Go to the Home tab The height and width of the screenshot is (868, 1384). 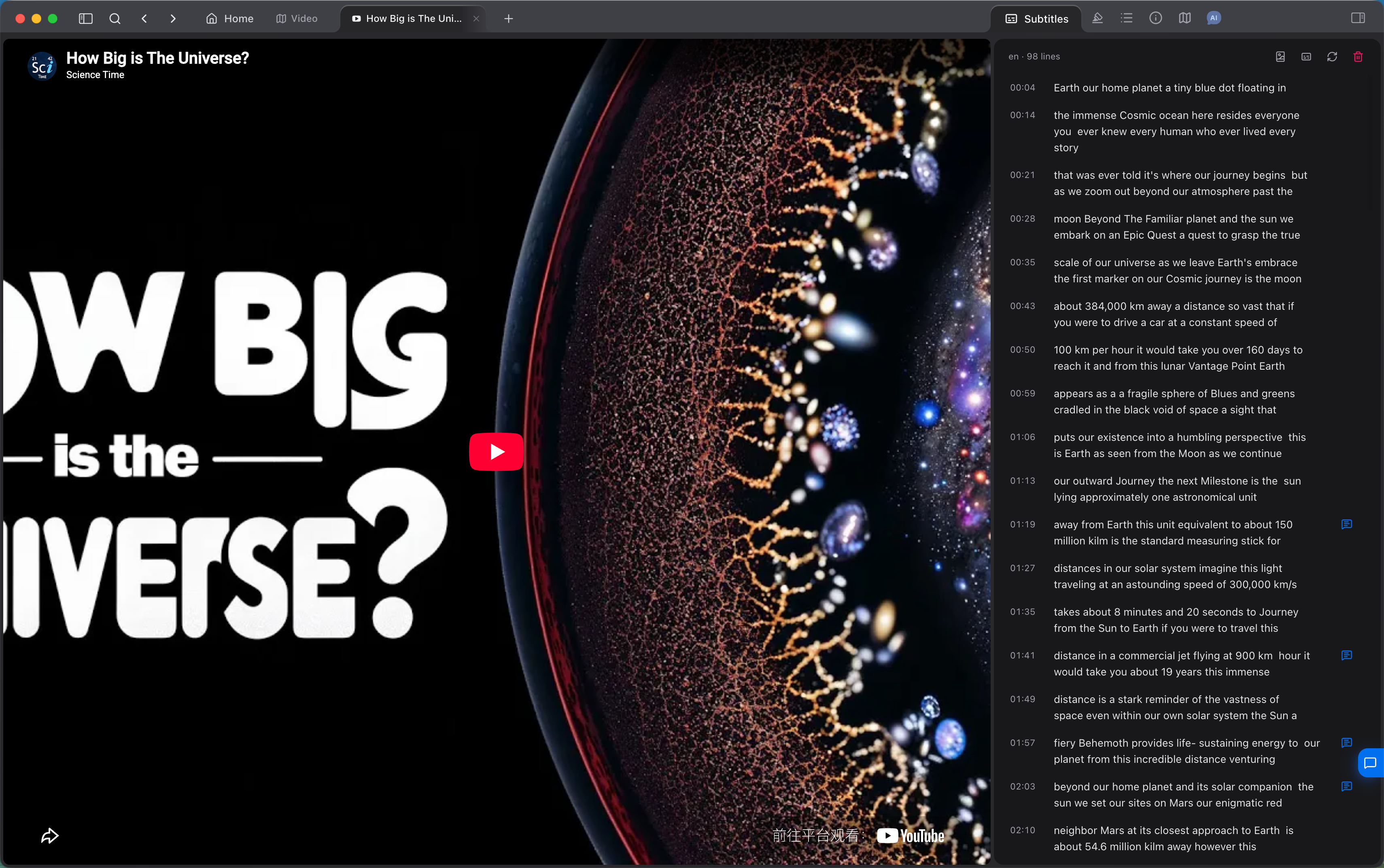coord(230,18)
